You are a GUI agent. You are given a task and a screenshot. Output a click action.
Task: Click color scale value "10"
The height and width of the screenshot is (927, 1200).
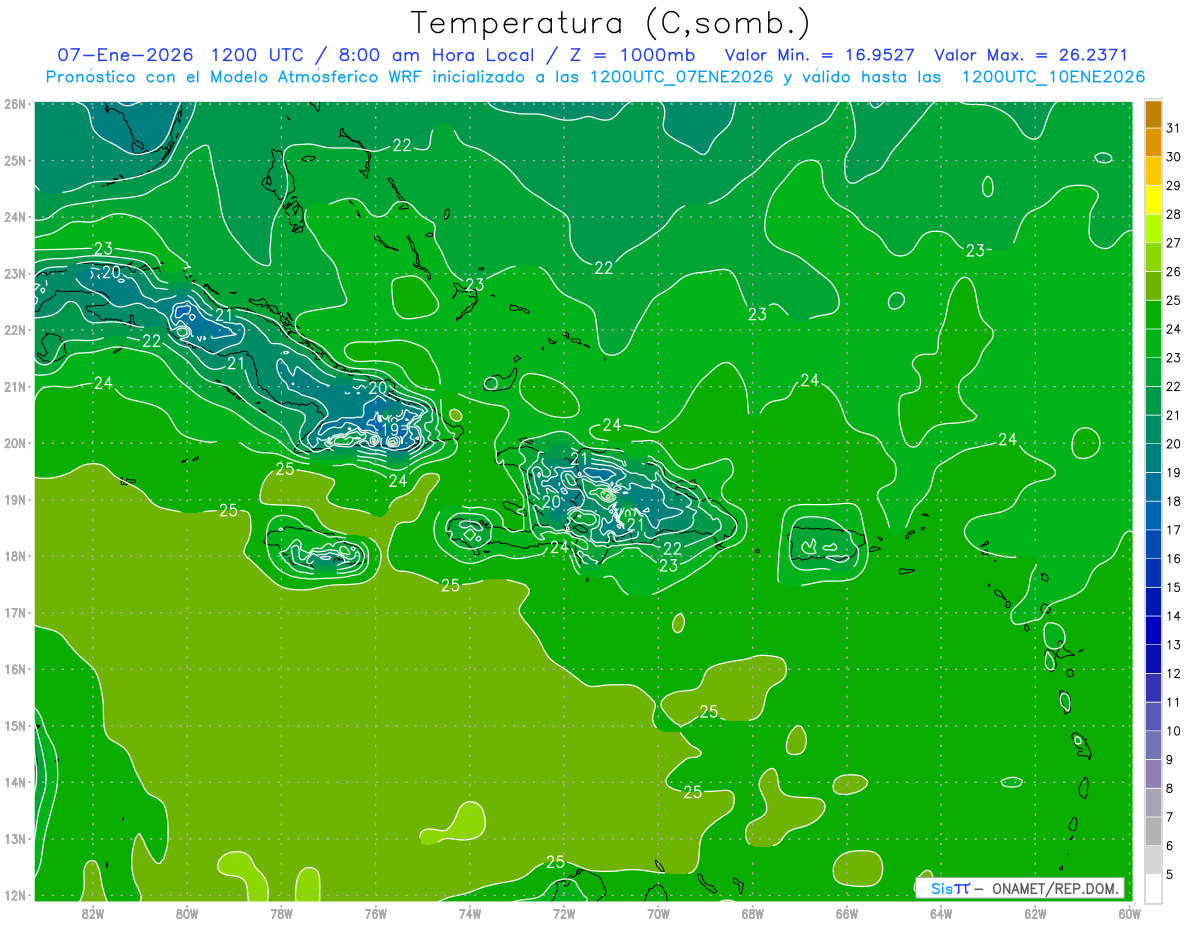(x=1173, y=731)
